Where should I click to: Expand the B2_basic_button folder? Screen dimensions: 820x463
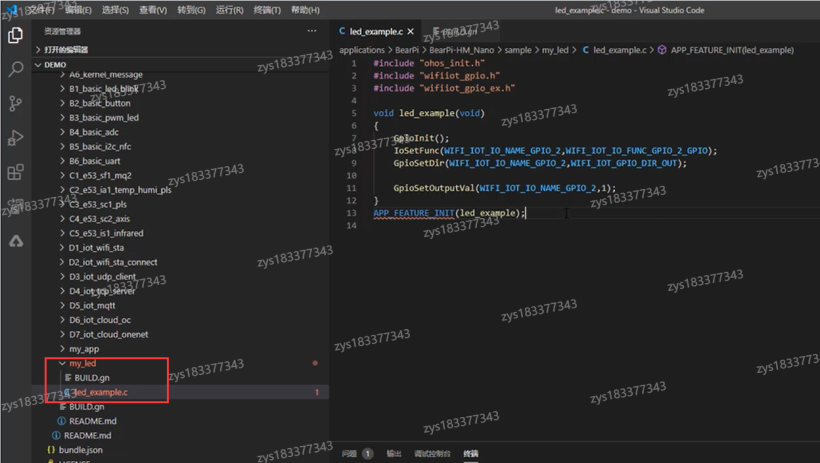tap(99, 103)
